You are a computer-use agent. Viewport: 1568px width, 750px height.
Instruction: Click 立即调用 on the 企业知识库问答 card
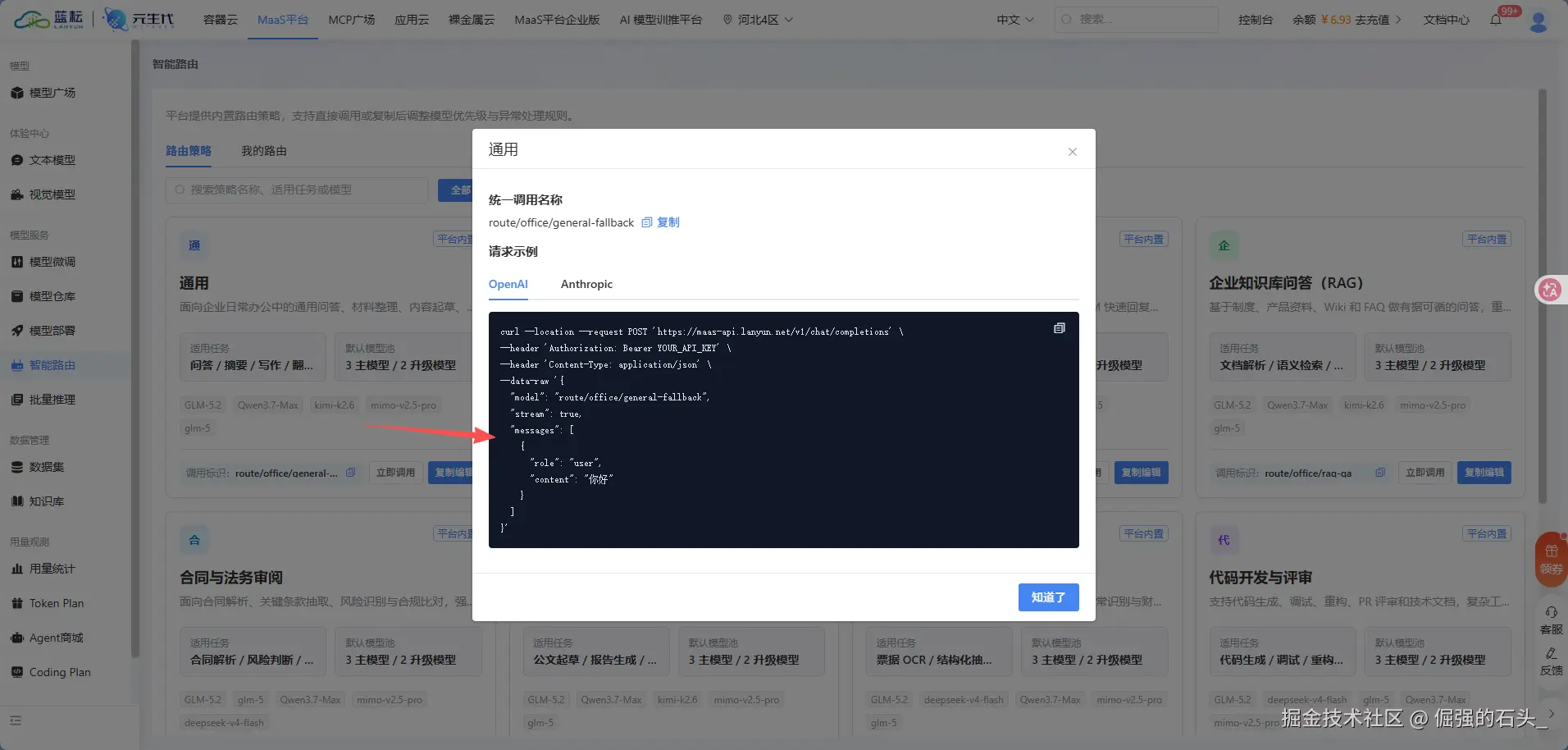click(1424, 473)
